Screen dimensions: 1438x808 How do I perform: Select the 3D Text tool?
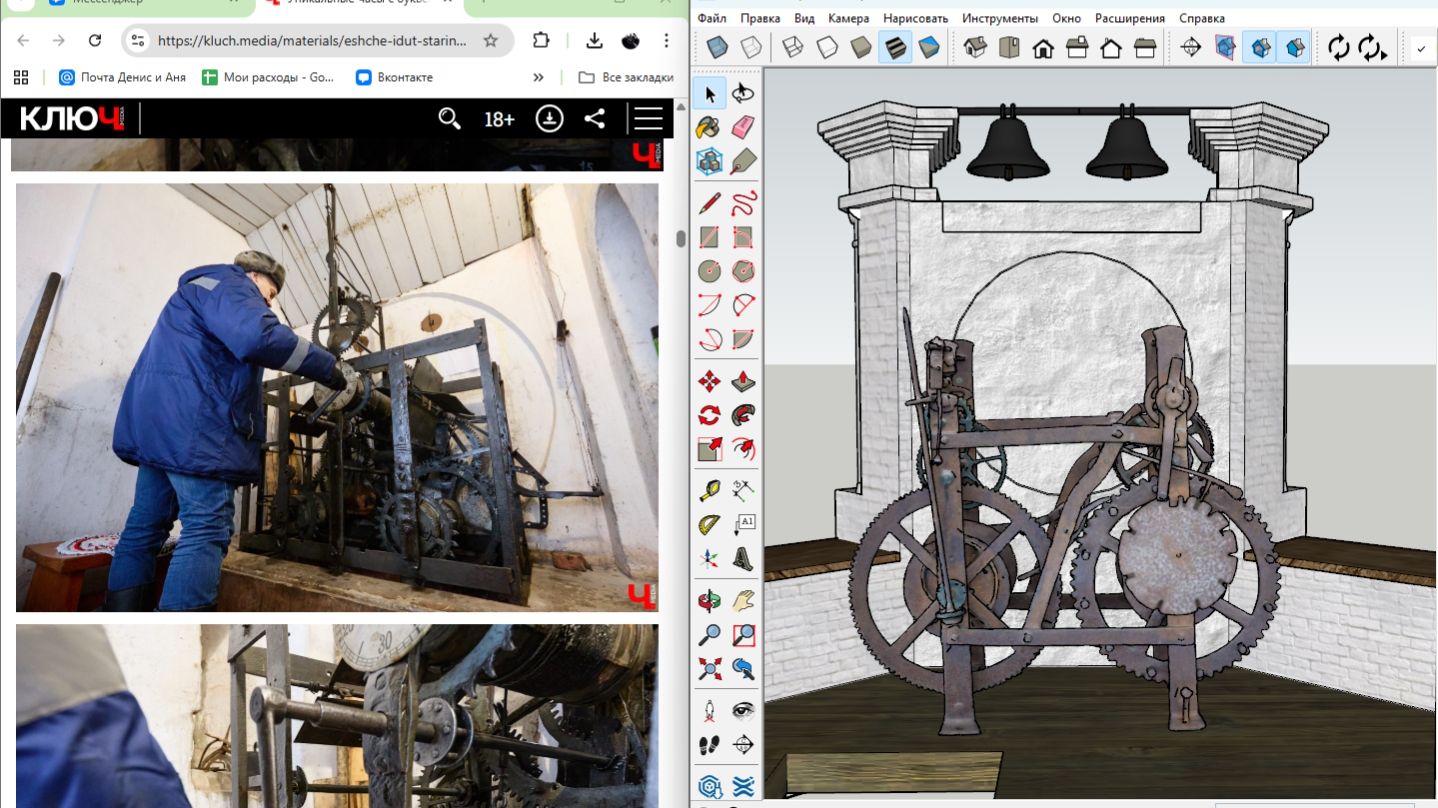(742, 559)
